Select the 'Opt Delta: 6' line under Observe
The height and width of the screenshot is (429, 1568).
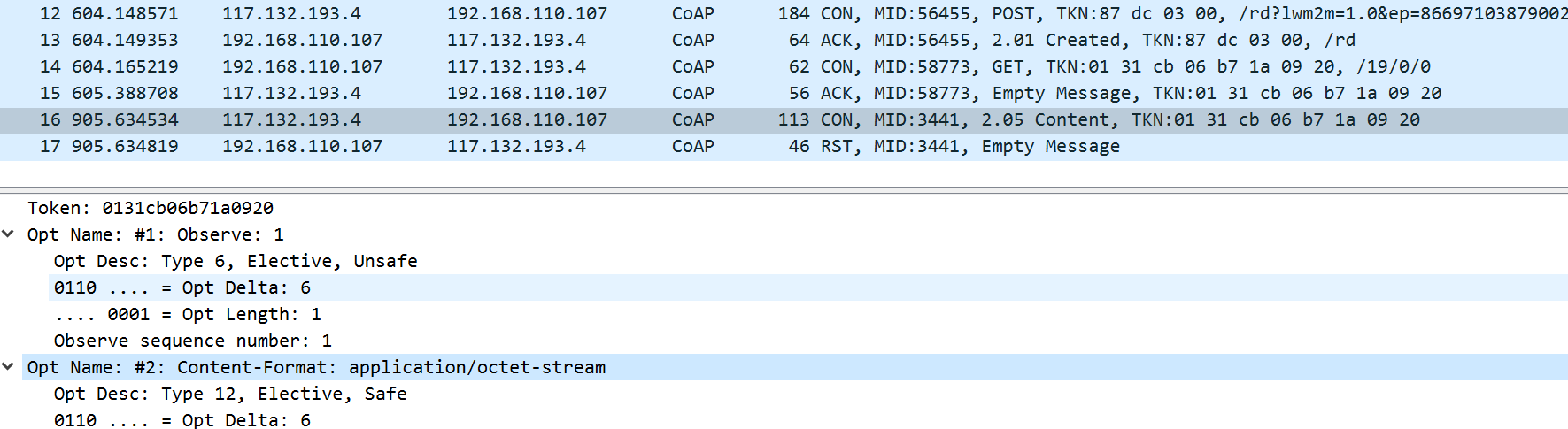click(x=182, y=287)
